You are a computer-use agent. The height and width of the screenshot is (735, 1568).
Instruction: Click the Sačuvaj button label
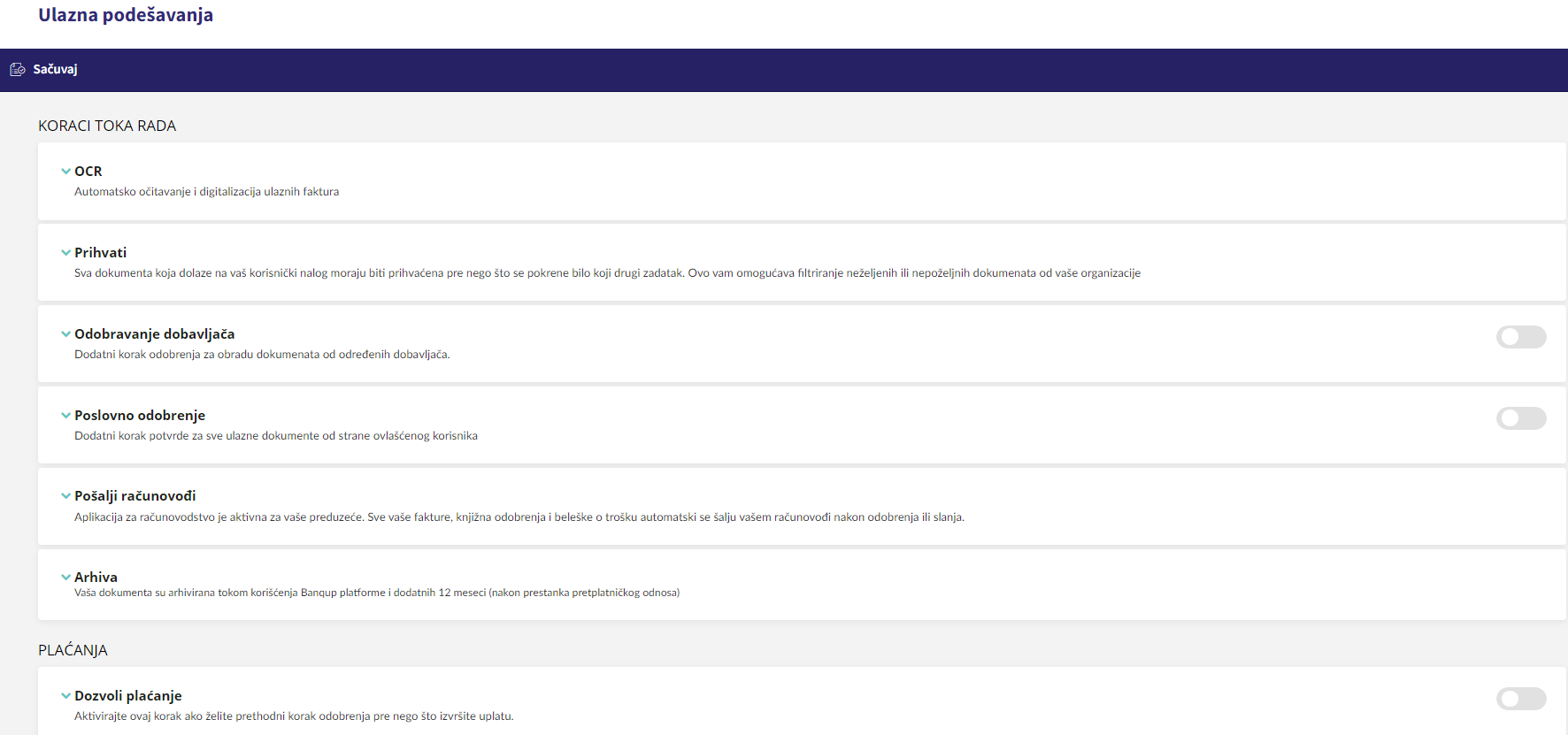click(55, 69)
